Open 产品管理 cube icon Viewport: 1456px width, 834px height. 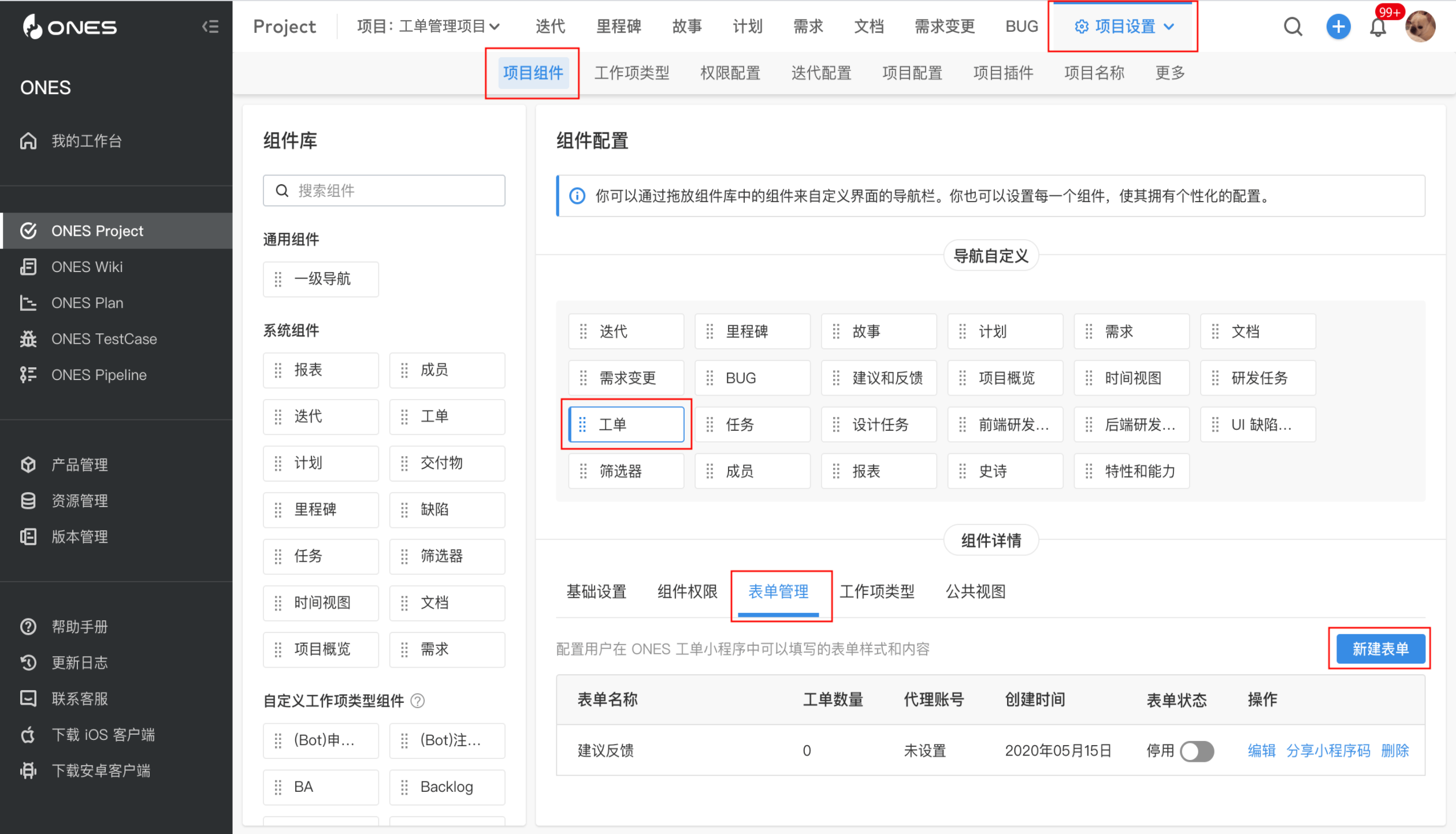(x=28, y=464)
